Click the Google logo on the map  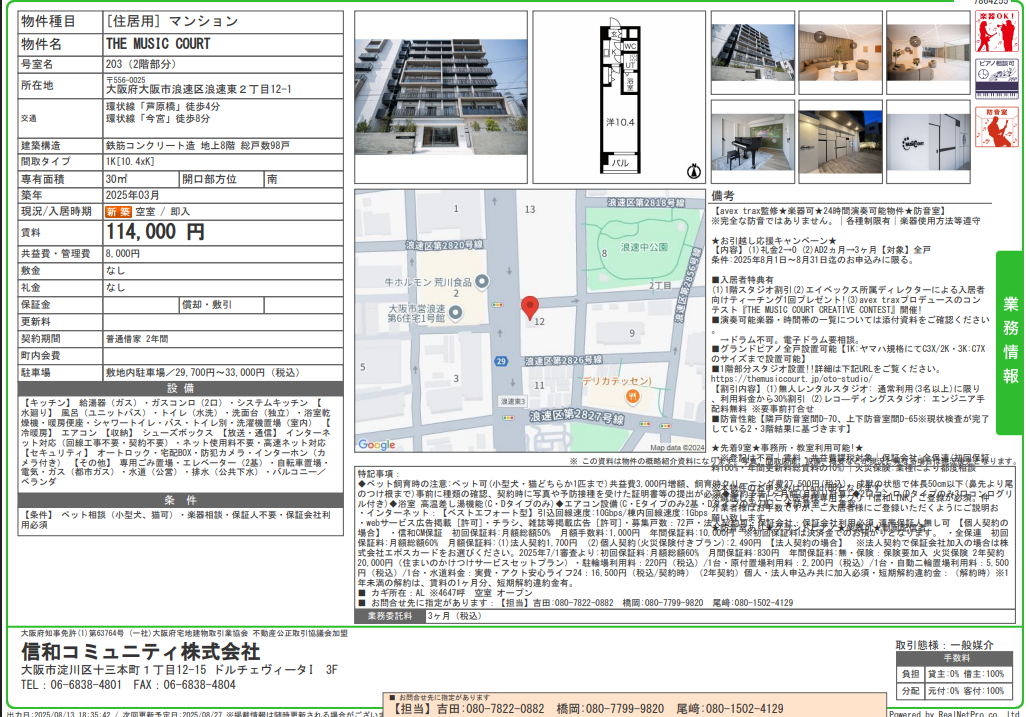376,445
